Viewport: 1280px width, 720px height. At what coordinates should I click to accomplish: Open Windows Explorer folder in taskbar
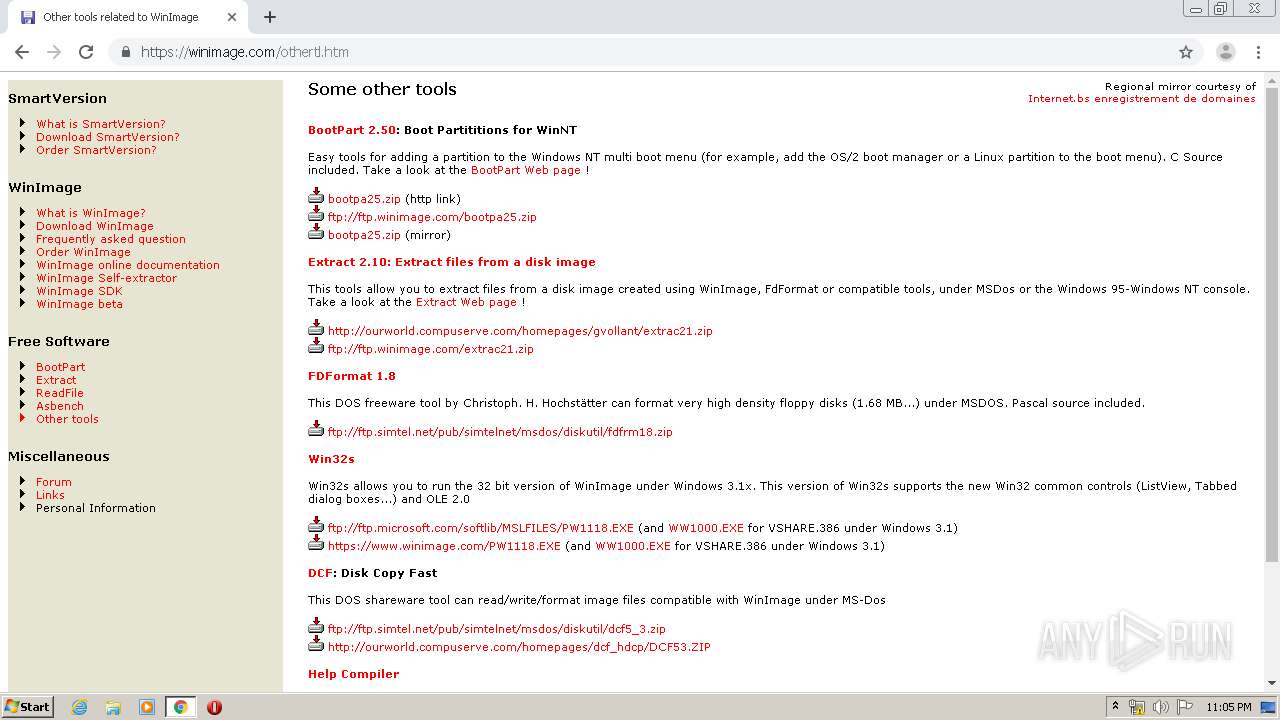pyautogui.click(x=113, y=707)
